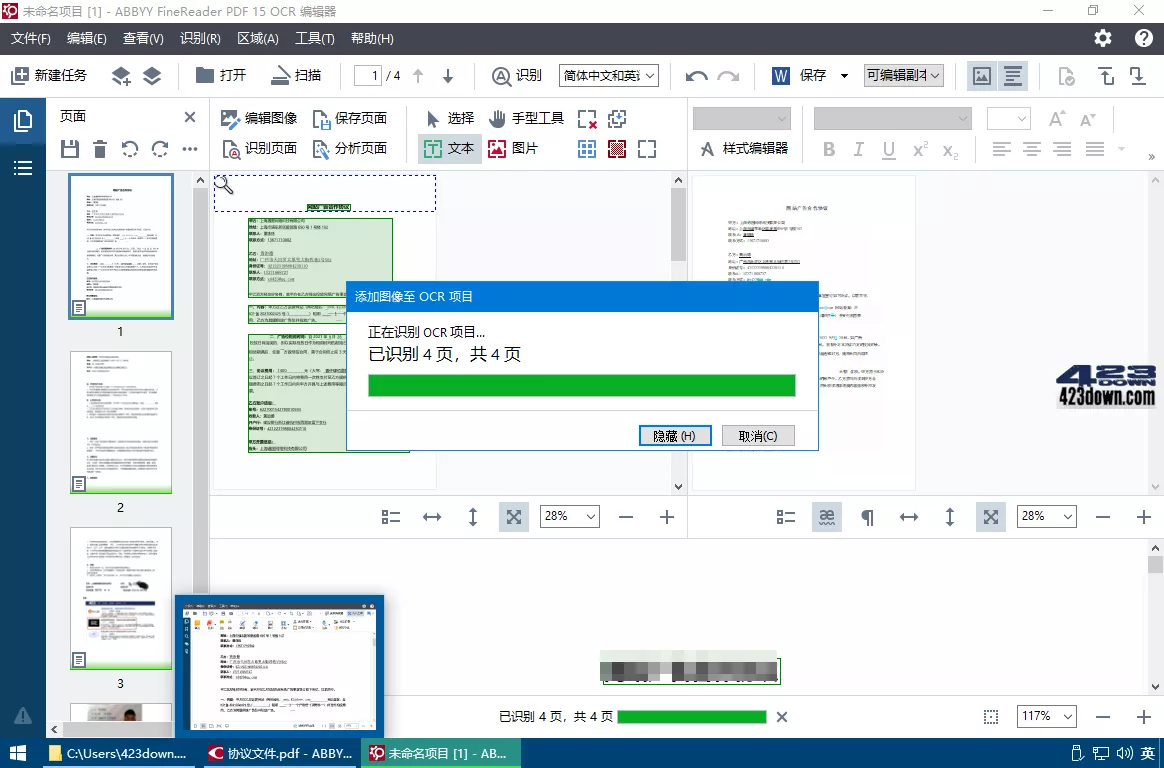Open the 识别(R) menu

[200, 38]
